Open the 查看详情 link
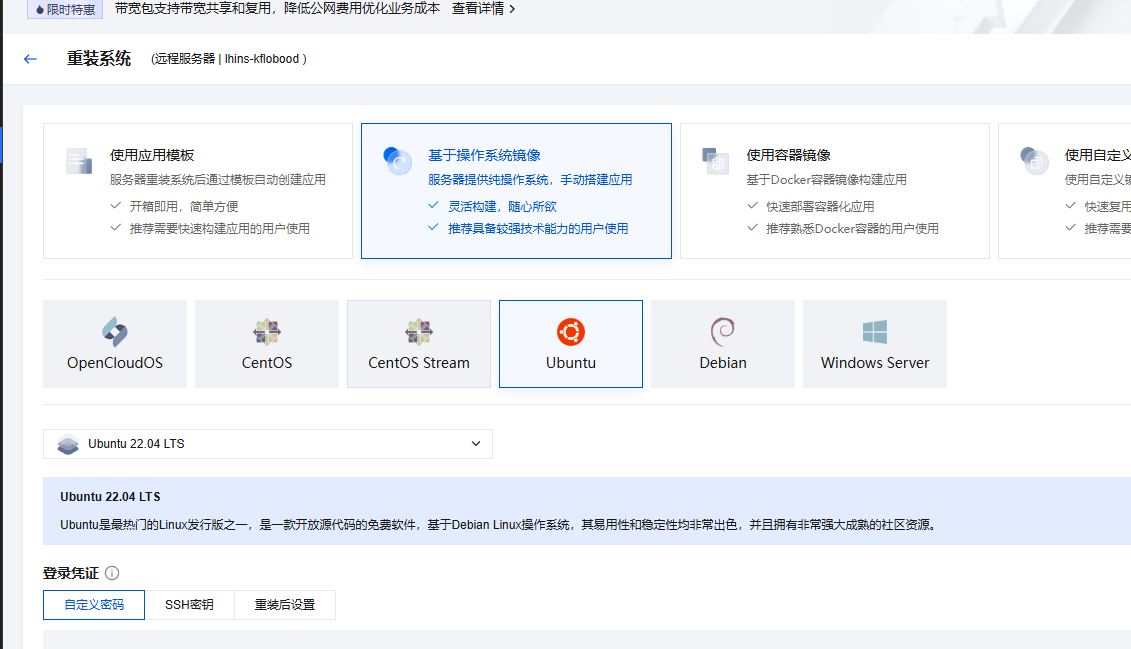1131x649 pixels. (x=478, y=9)
